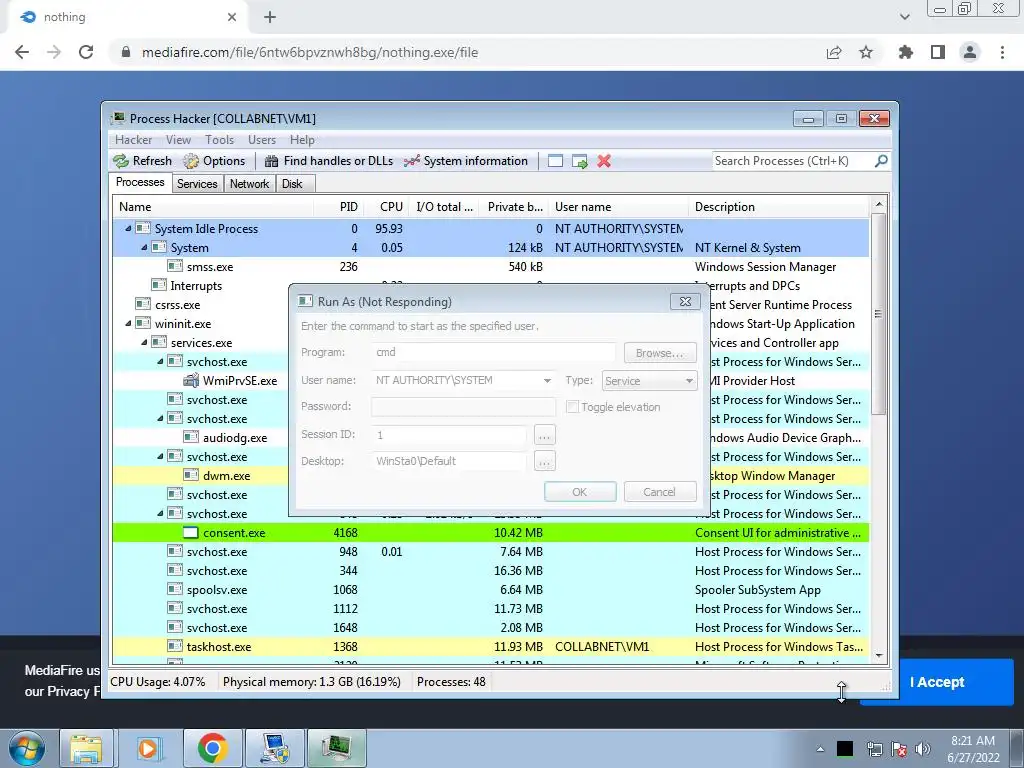Open File Explorer from the taskbar
1024x768 pixels.
(86, 748)
